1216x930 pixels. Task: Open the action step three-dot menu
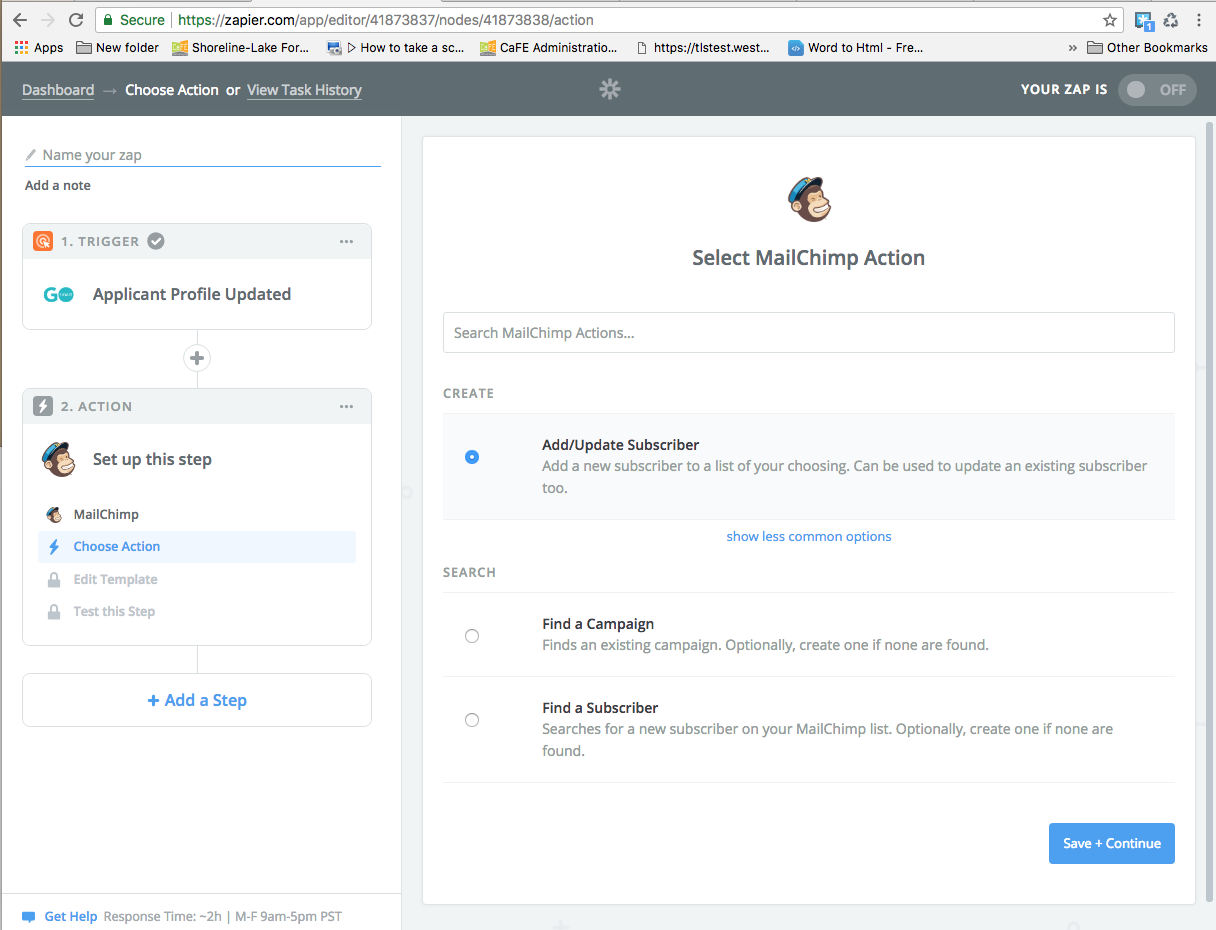tap(346, 406)
